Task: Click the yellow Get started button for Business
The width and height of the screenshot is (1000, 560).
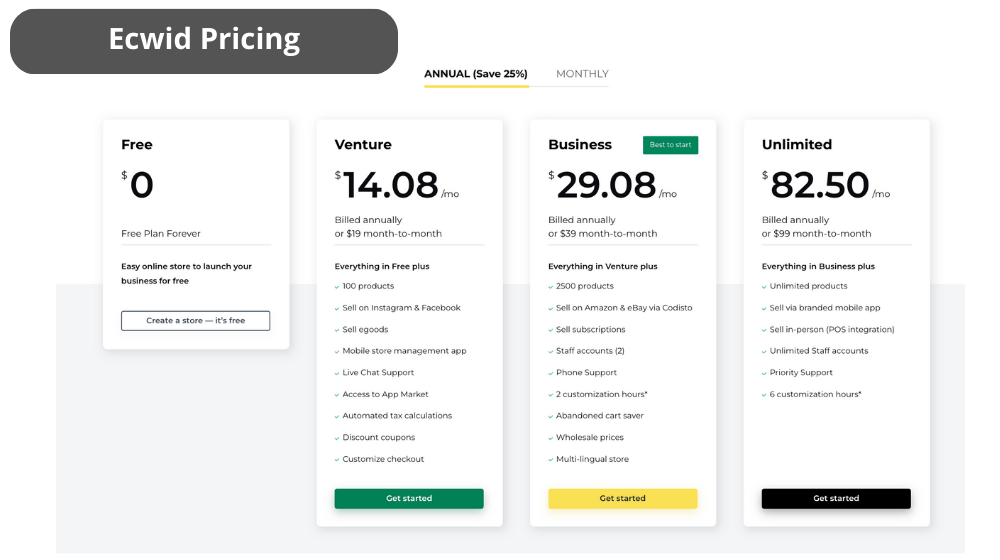Action: (x=622, y=499)
